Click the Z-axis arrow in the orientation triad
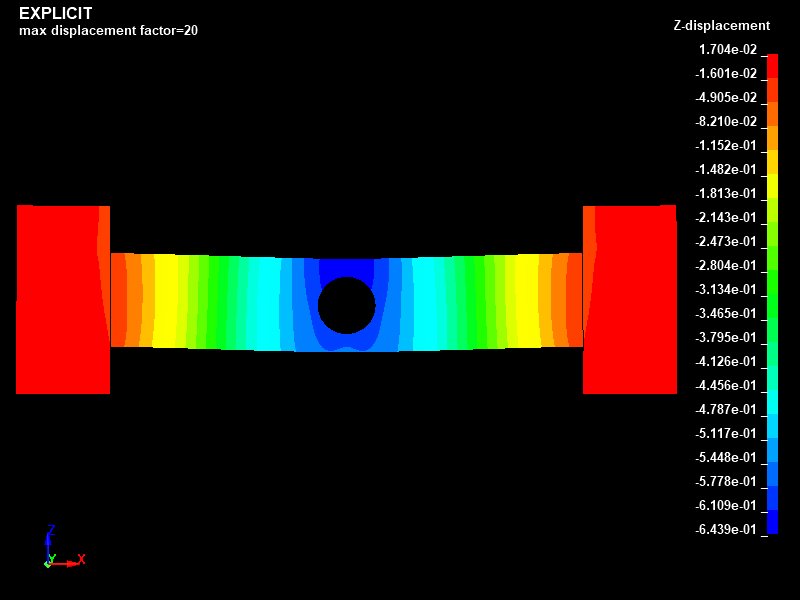Viewport: 800px width, 600px height. [48, 542]
